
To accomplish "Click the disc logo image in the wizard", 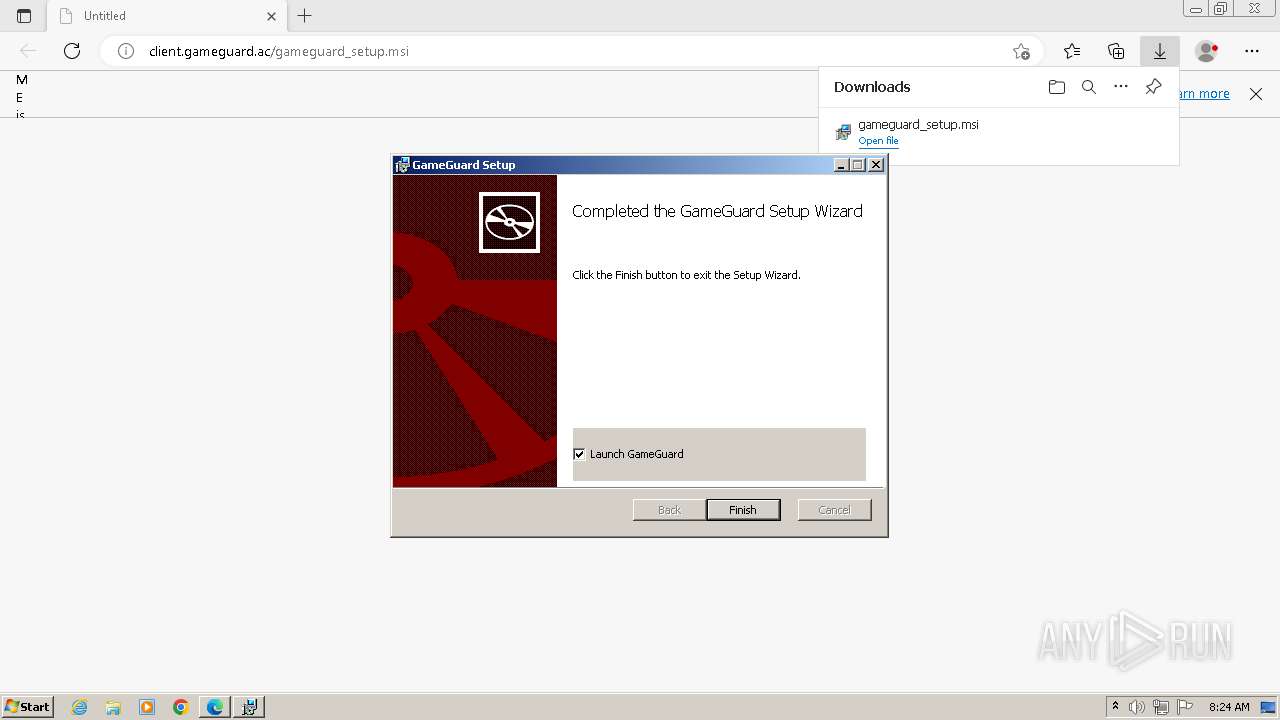I will click(509, 222).
